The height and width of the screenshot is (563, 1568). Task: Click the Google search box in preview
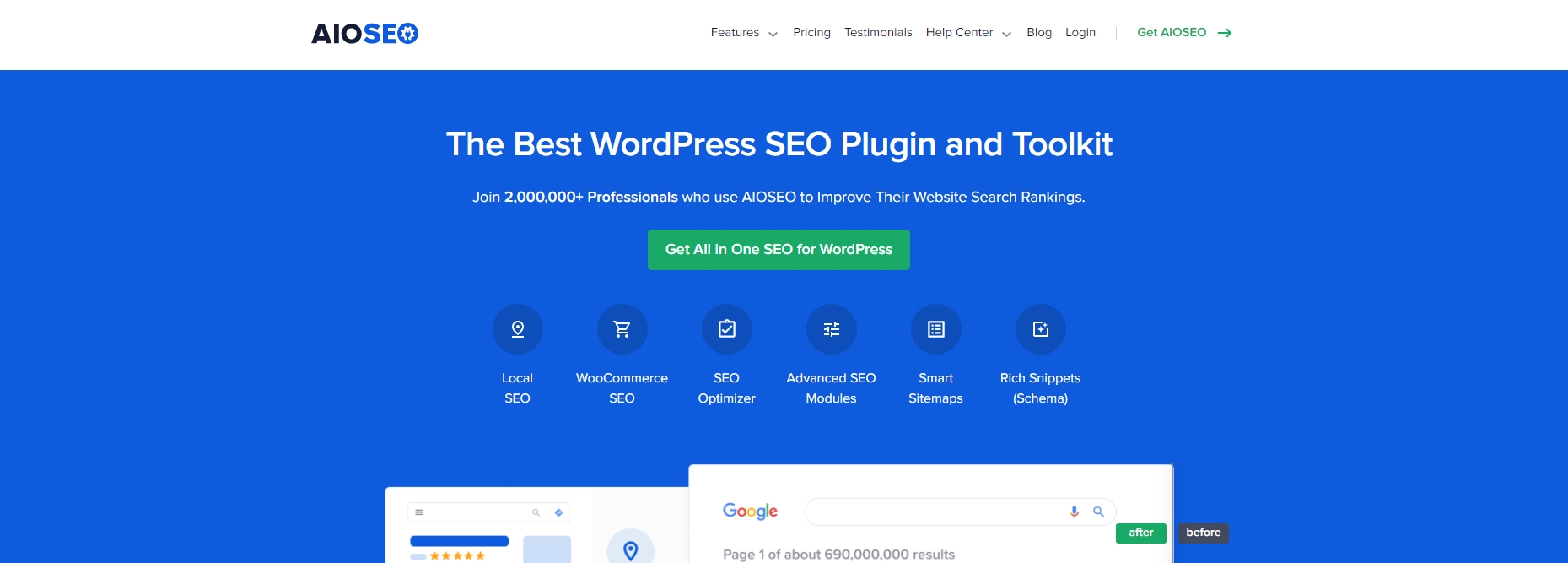click(961, 512)
